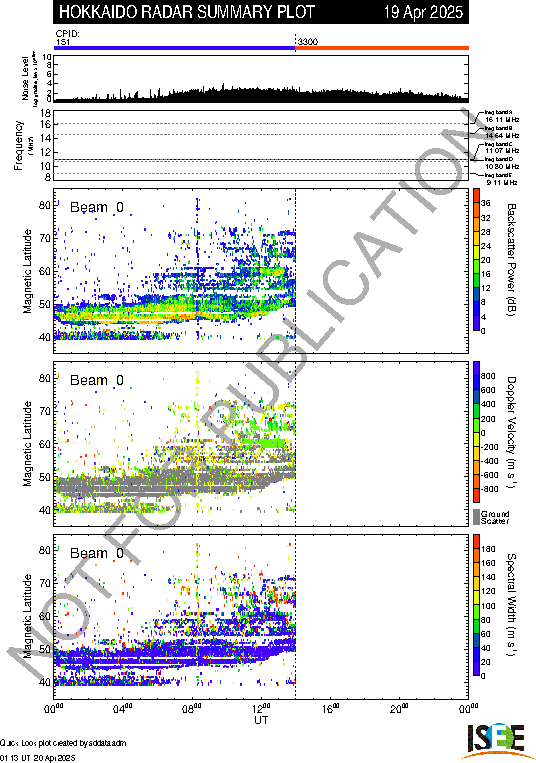This screenshot has height=763, width=536.
Task: Click the 14.64 MHz frequency band label
Action: [502, 135]
